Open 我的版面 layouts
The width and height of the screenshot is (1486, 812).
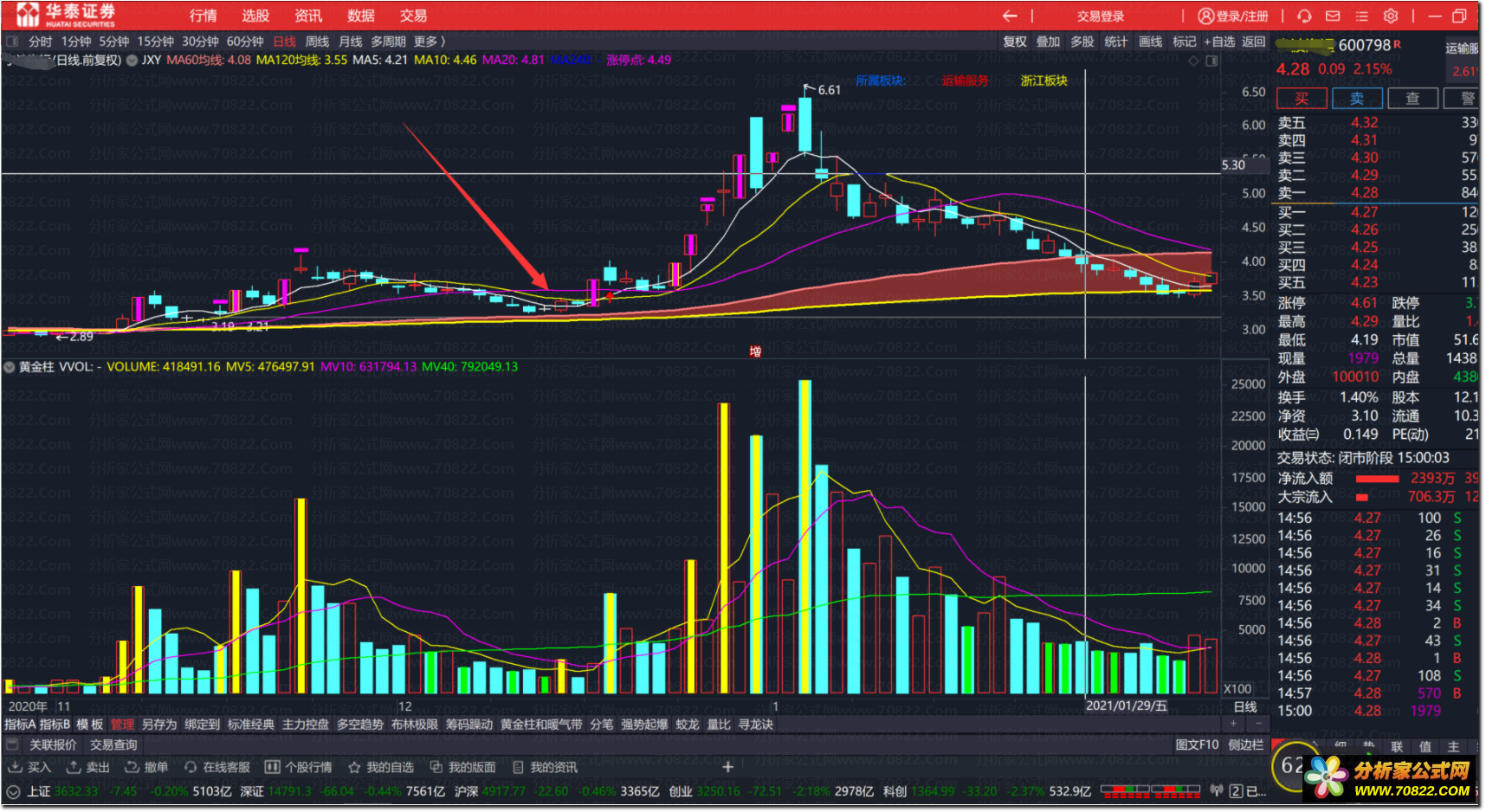(462, 767)
